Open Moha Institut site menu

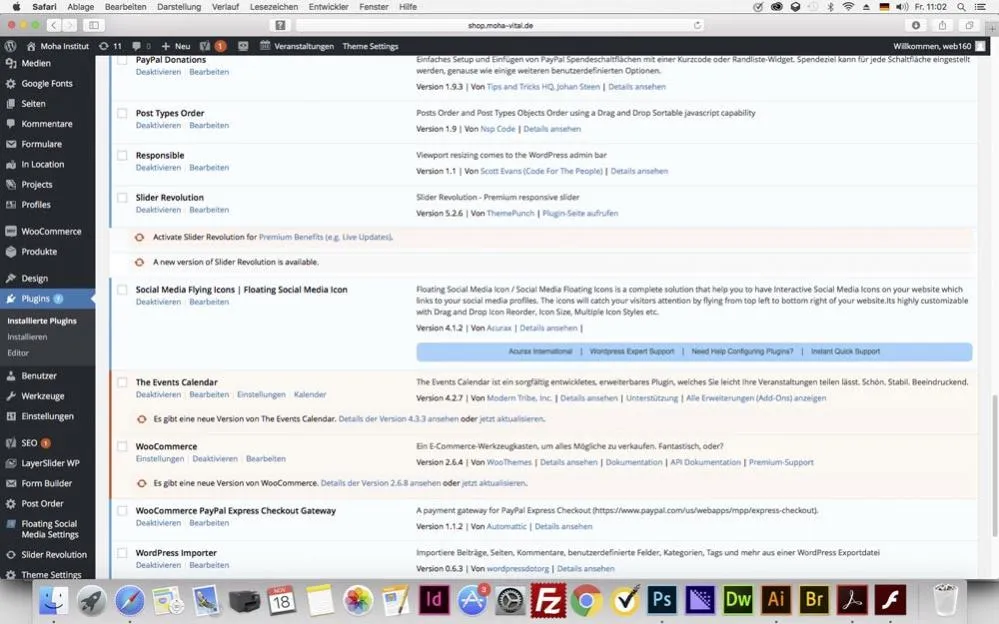point(58,46)
